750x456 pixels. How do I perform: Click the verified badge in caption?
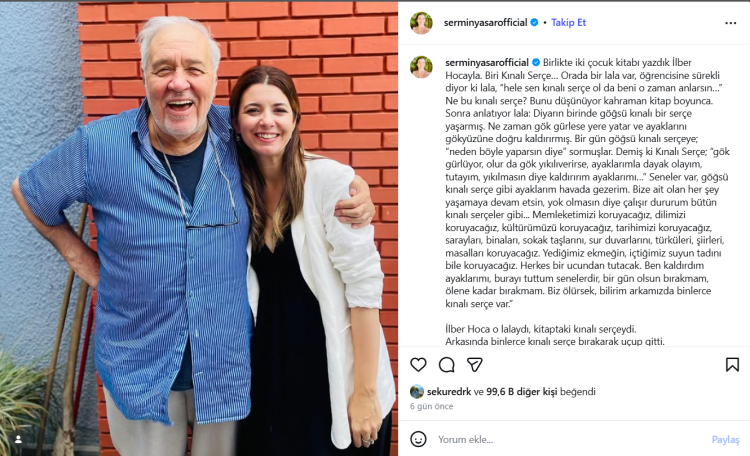tap(536, 62)
